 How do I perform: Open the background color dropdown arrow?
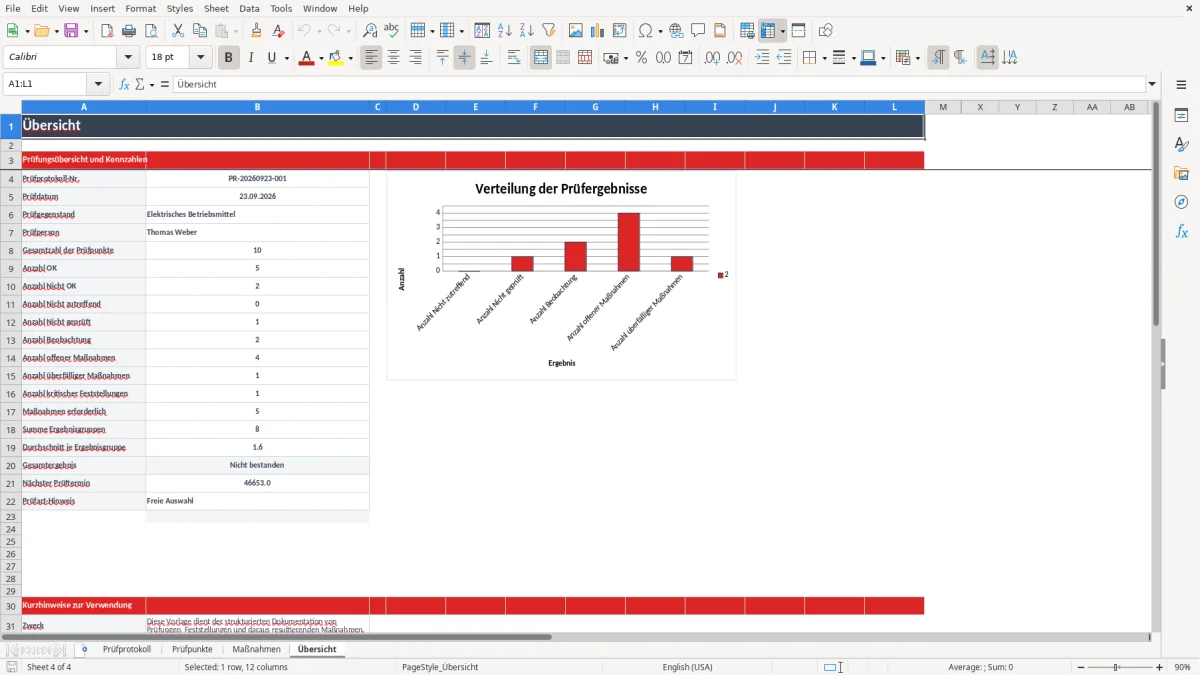coord(351,58)
